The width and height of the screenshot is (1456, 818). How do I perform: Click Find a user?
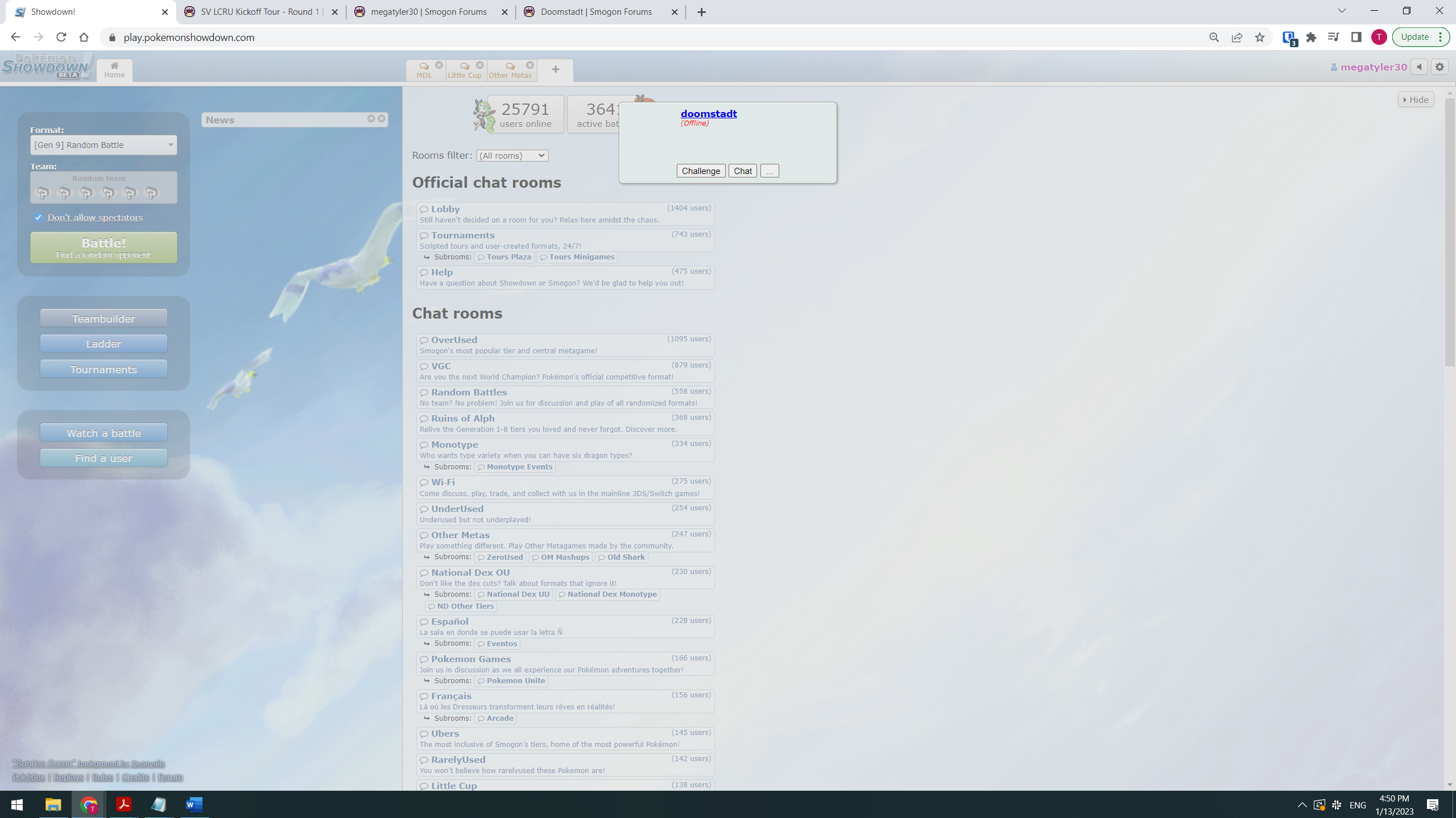pyautogui.click(x=104, y=458)
